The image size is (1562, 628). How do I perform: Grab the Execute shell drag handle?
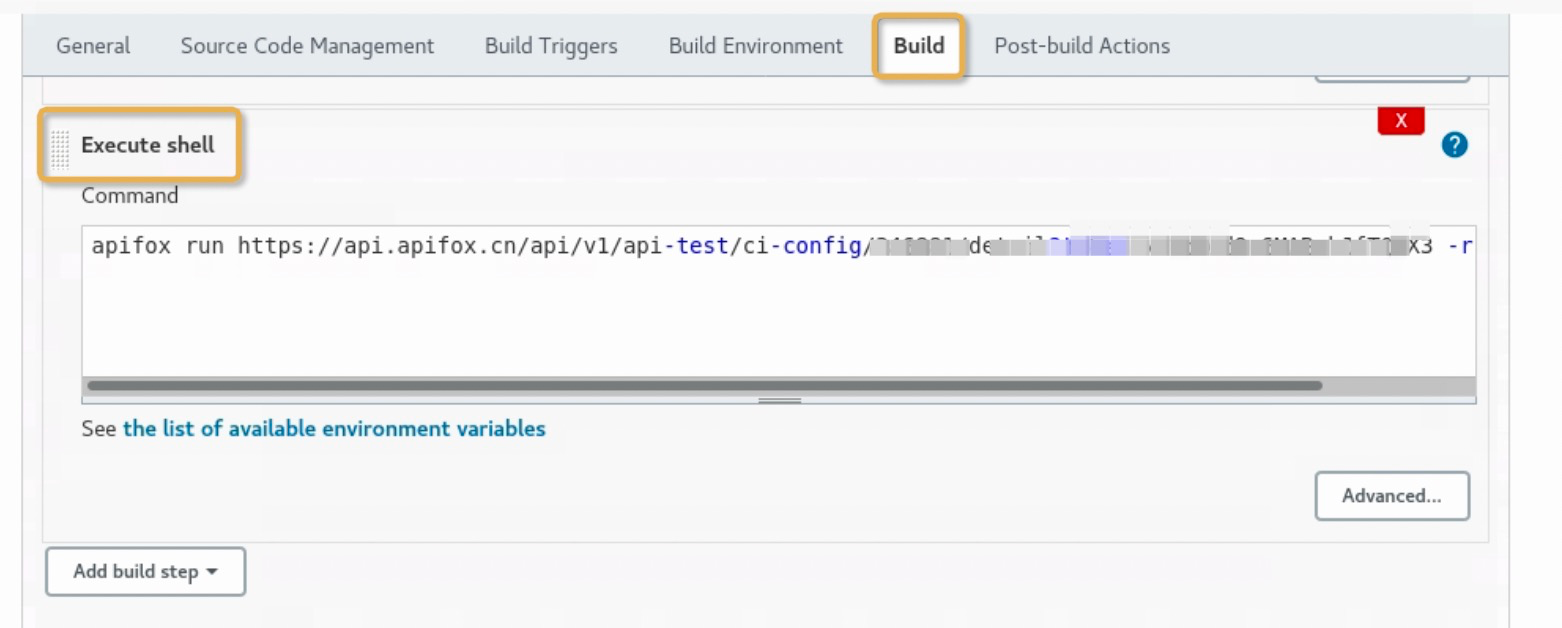pyautogui.click(x=61, y=147)
